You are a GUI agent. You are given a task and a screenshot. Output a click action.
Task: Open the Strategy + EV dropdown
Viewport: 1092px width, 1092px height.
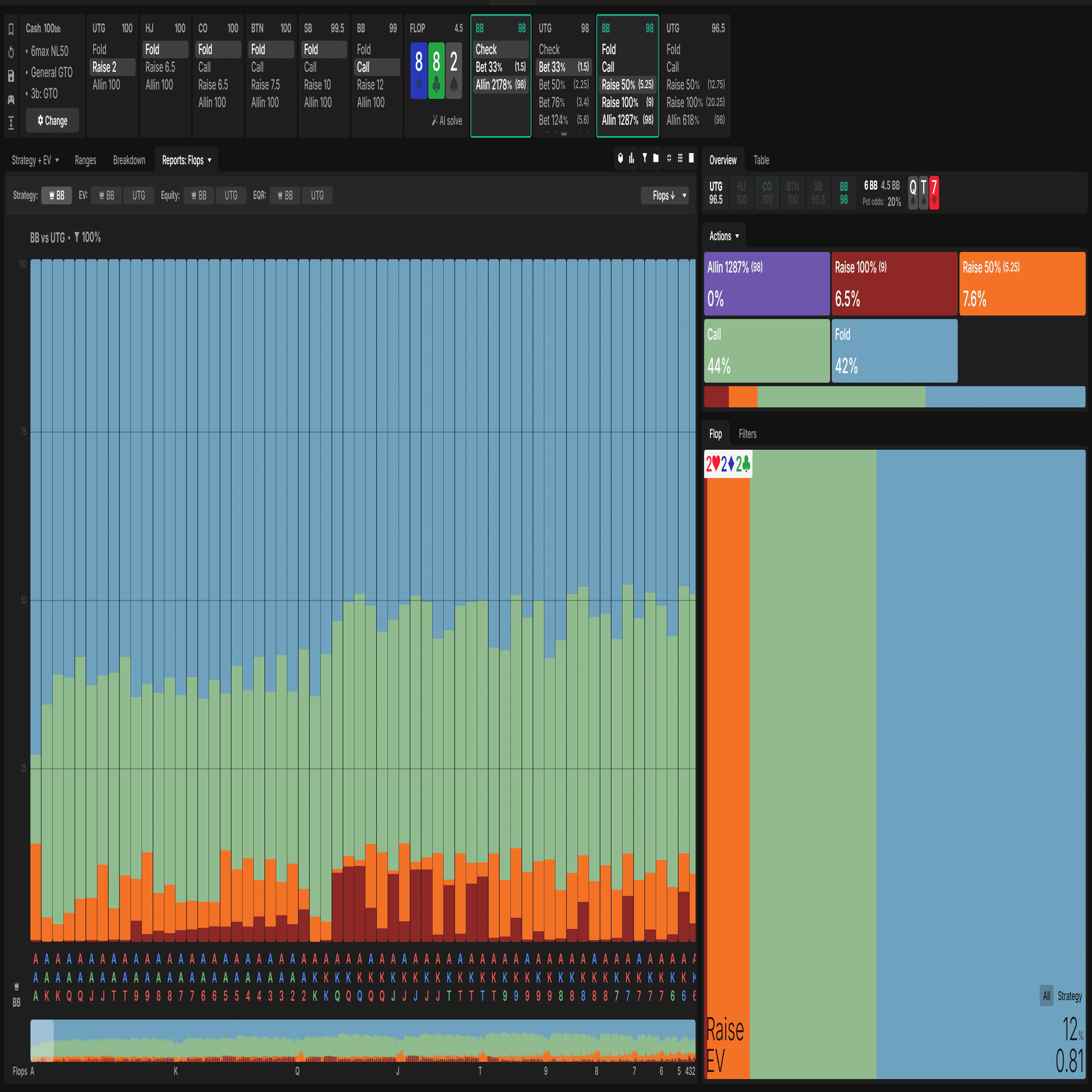point(35,160)
